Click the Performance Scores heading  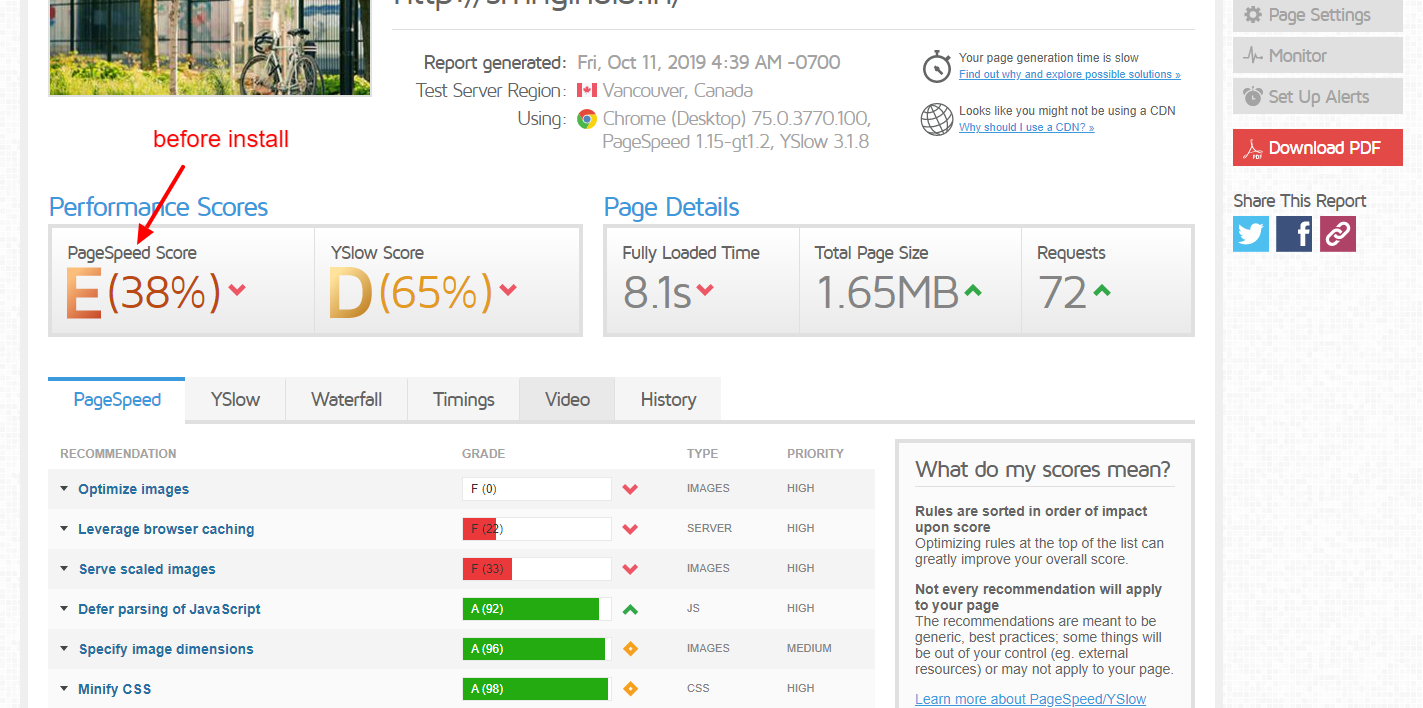click(159, 208)
